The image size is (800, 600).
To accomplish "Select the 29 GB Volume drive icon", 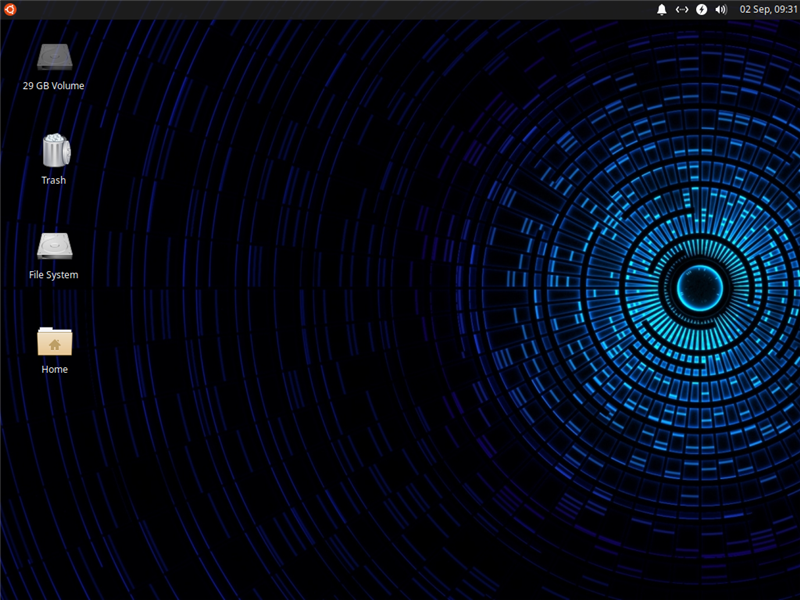I will point(55,57).
